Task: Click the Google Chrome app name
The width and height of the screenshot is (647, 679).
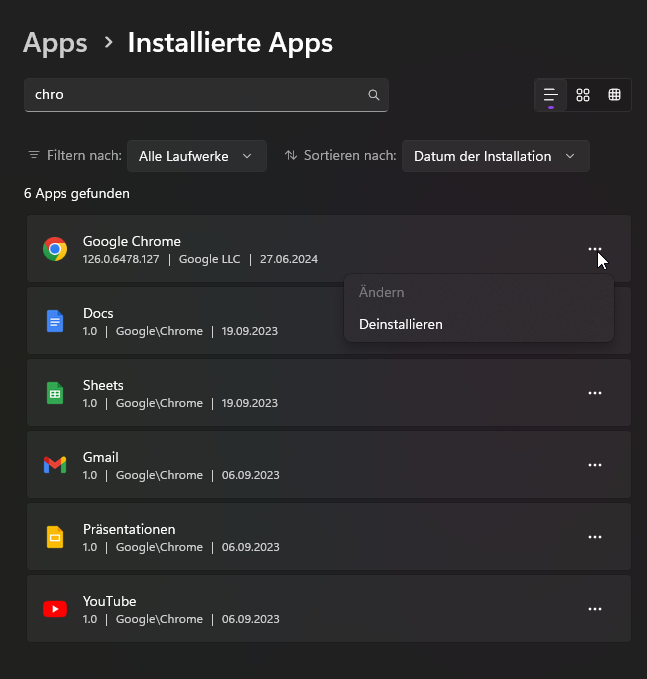Action: 132,241
